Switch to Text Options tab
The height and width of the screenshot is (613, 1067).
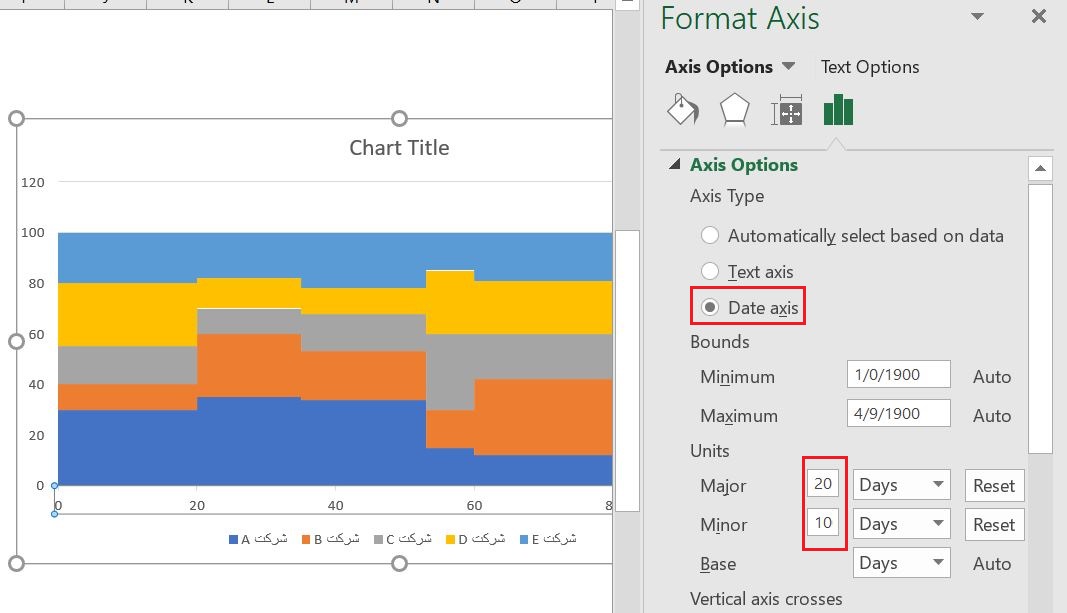(870, 67)
